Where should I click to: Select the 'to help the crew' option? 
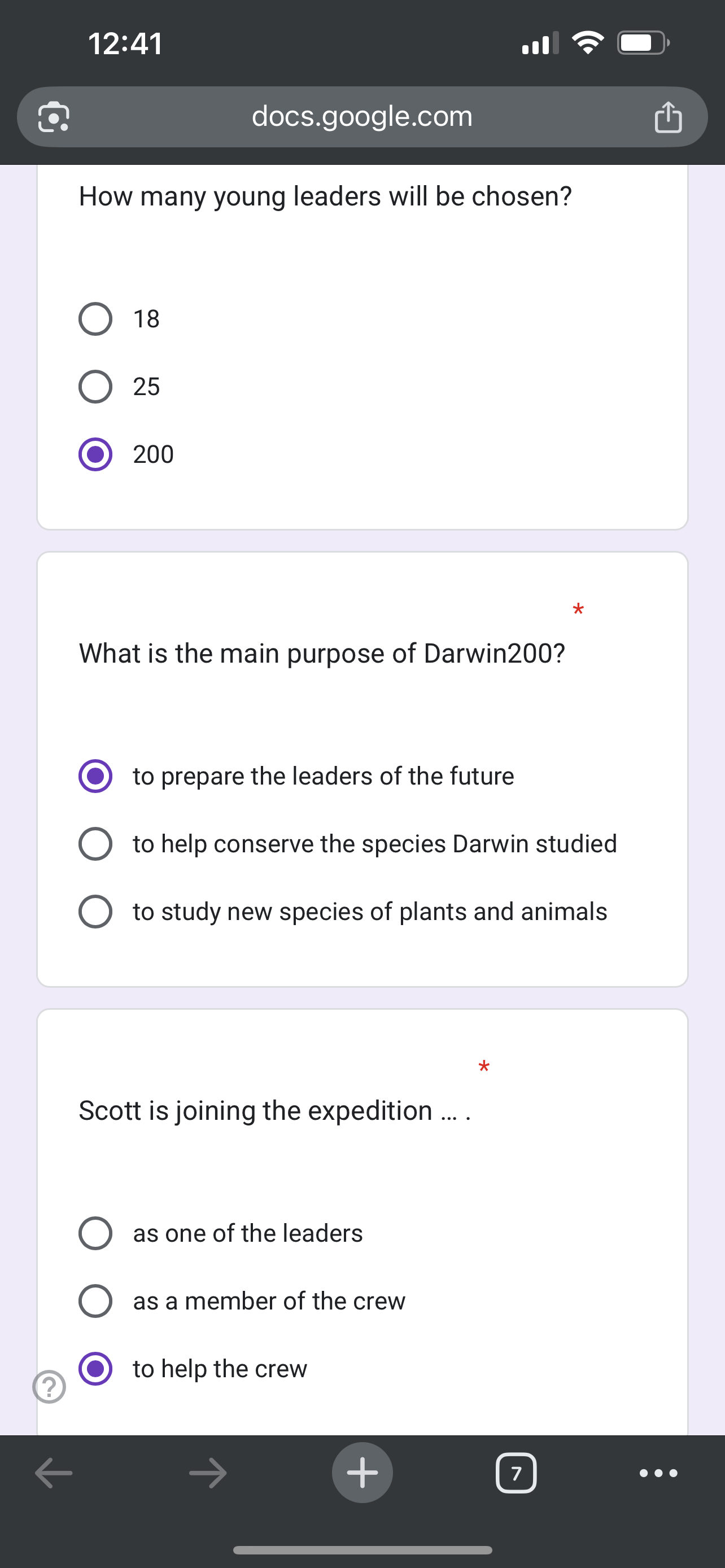point(95,1368)
